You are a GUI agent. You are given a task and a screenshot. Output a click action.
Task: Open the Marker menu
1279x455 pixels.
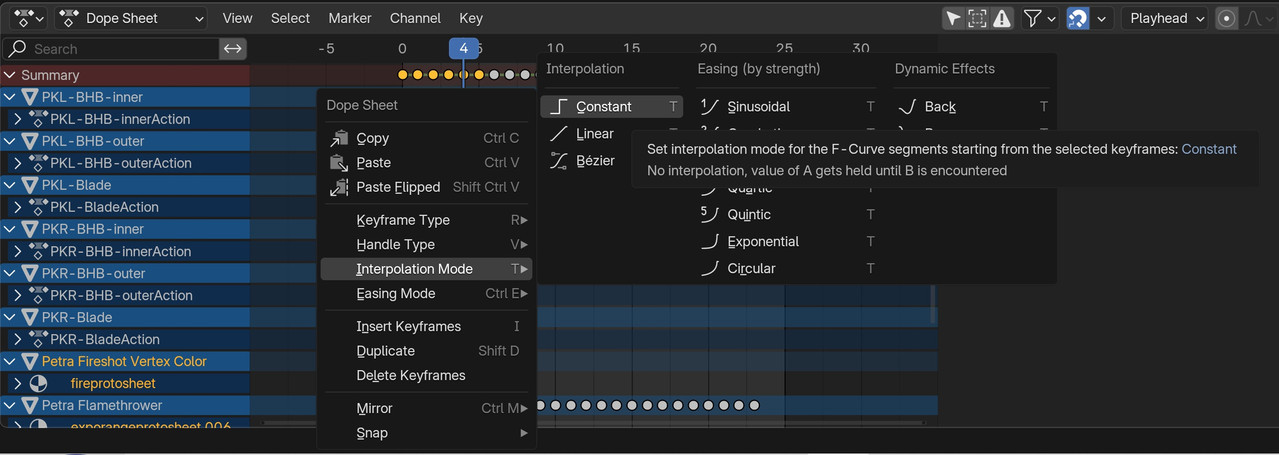point(349,18)
